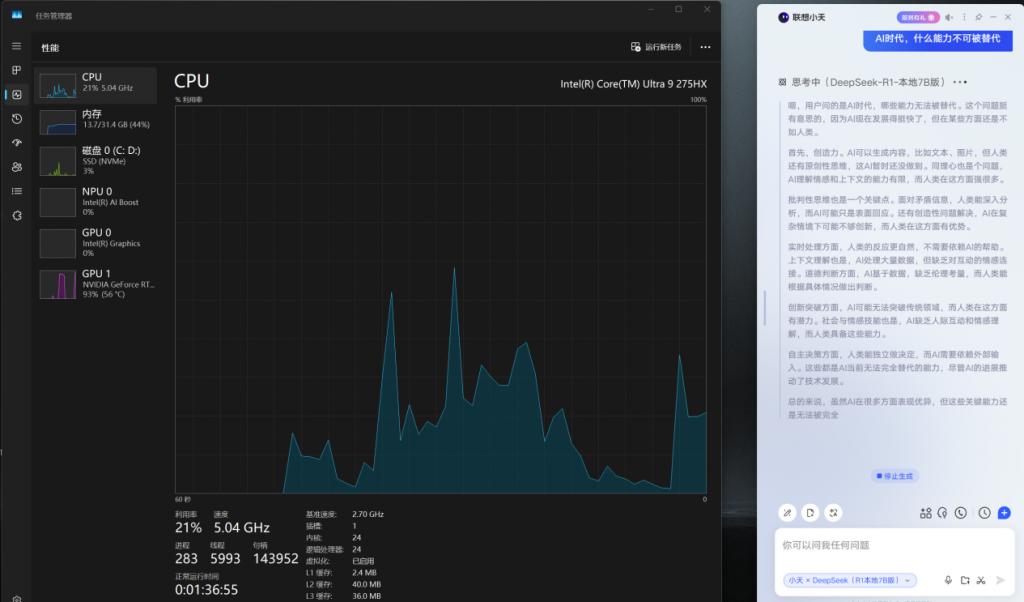
Task: Select Performance page icon in Task Manager sidebar
Action: click(x=17, y=95)
